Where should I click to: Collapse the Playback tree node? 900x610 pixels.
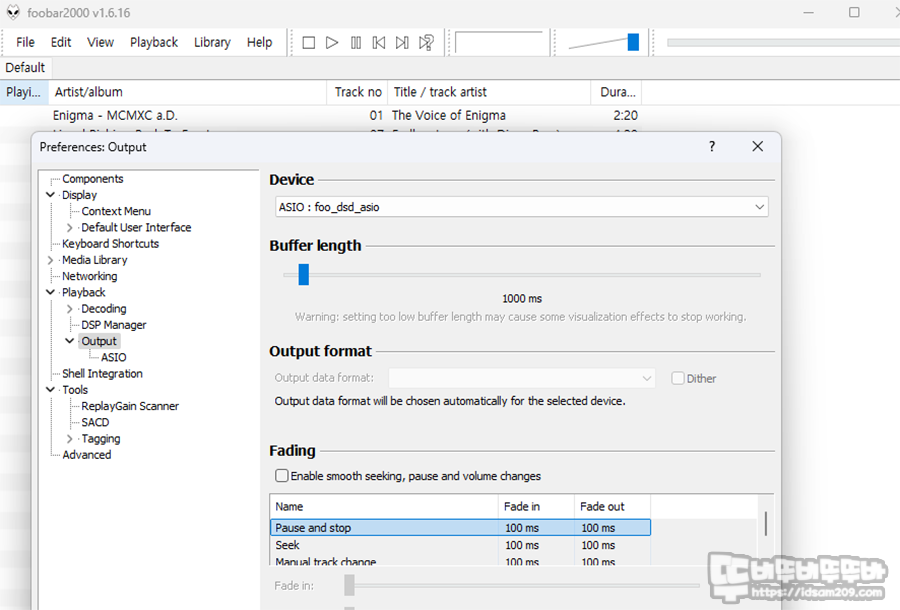[51, 293]
